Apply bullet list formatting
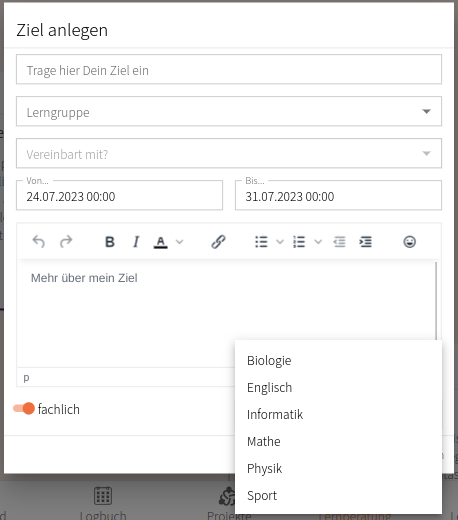 tap(261, 242)
